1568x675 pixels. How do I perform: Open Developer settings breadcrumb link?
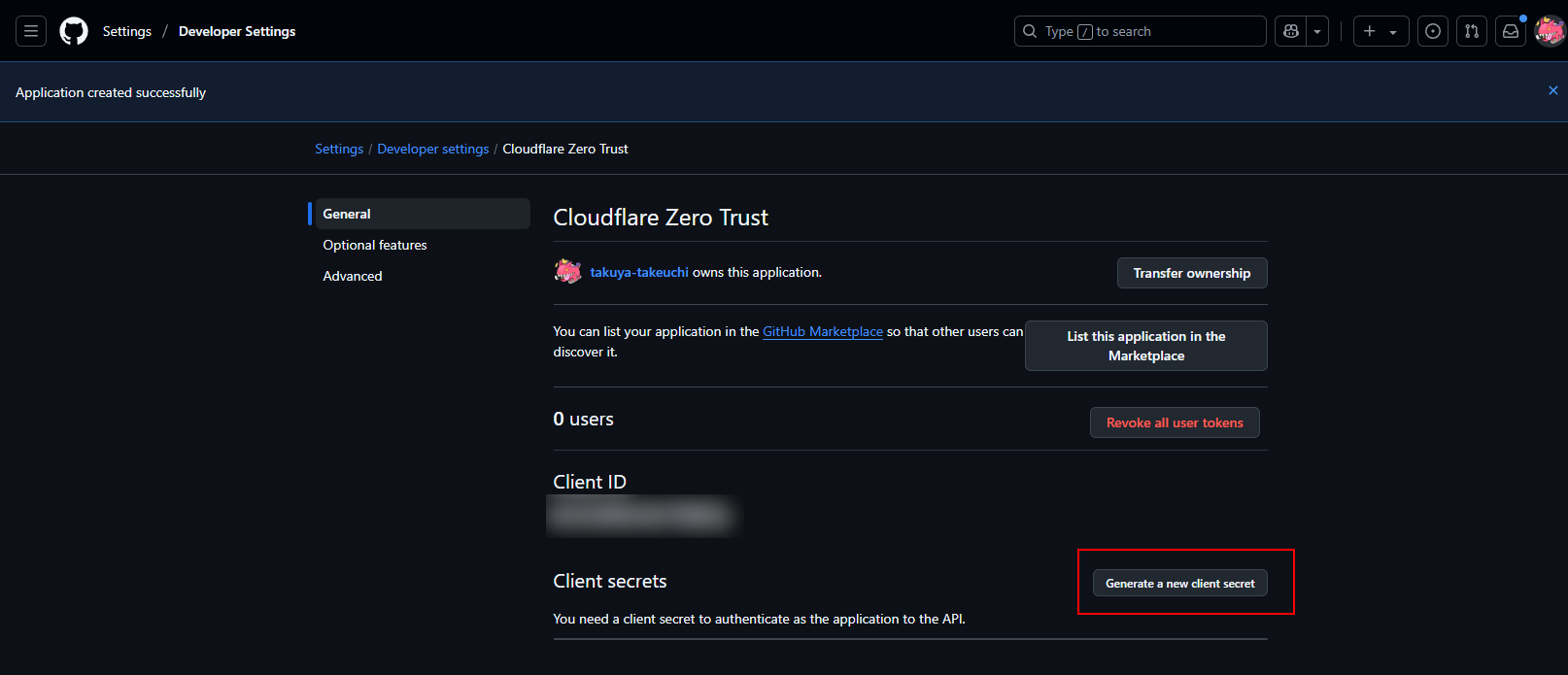tap(433, 149)
